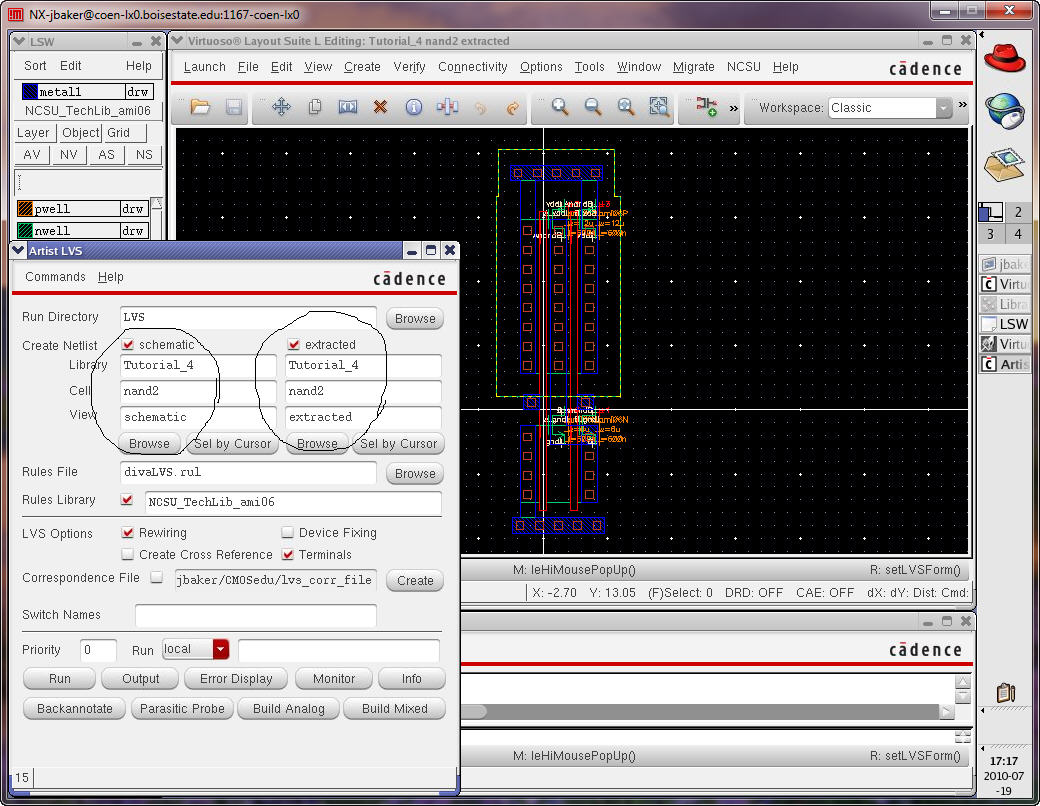Open the Run local mode dropdown
This screenshot has width=1040, height=806.
[x=220, y=649]
